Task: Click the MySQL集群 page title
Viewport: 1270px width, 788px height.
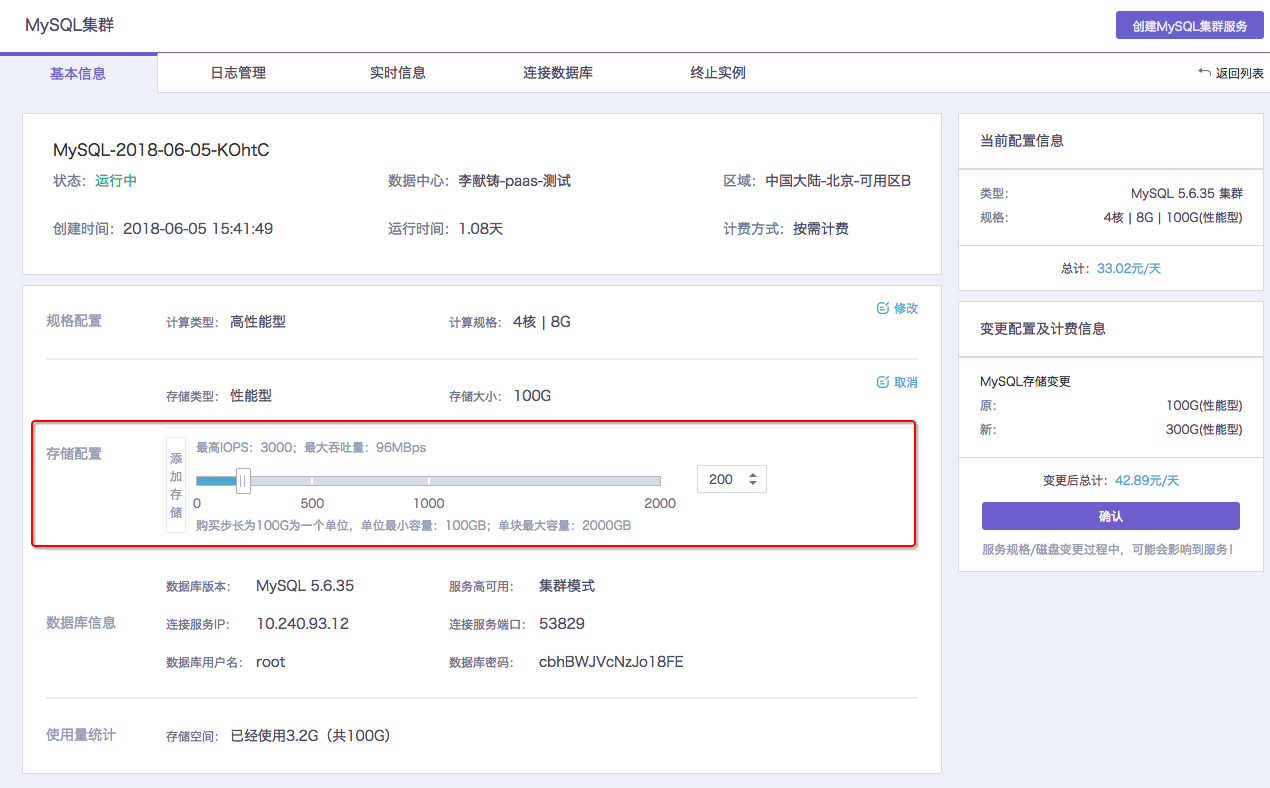Action: coord(70,25)
